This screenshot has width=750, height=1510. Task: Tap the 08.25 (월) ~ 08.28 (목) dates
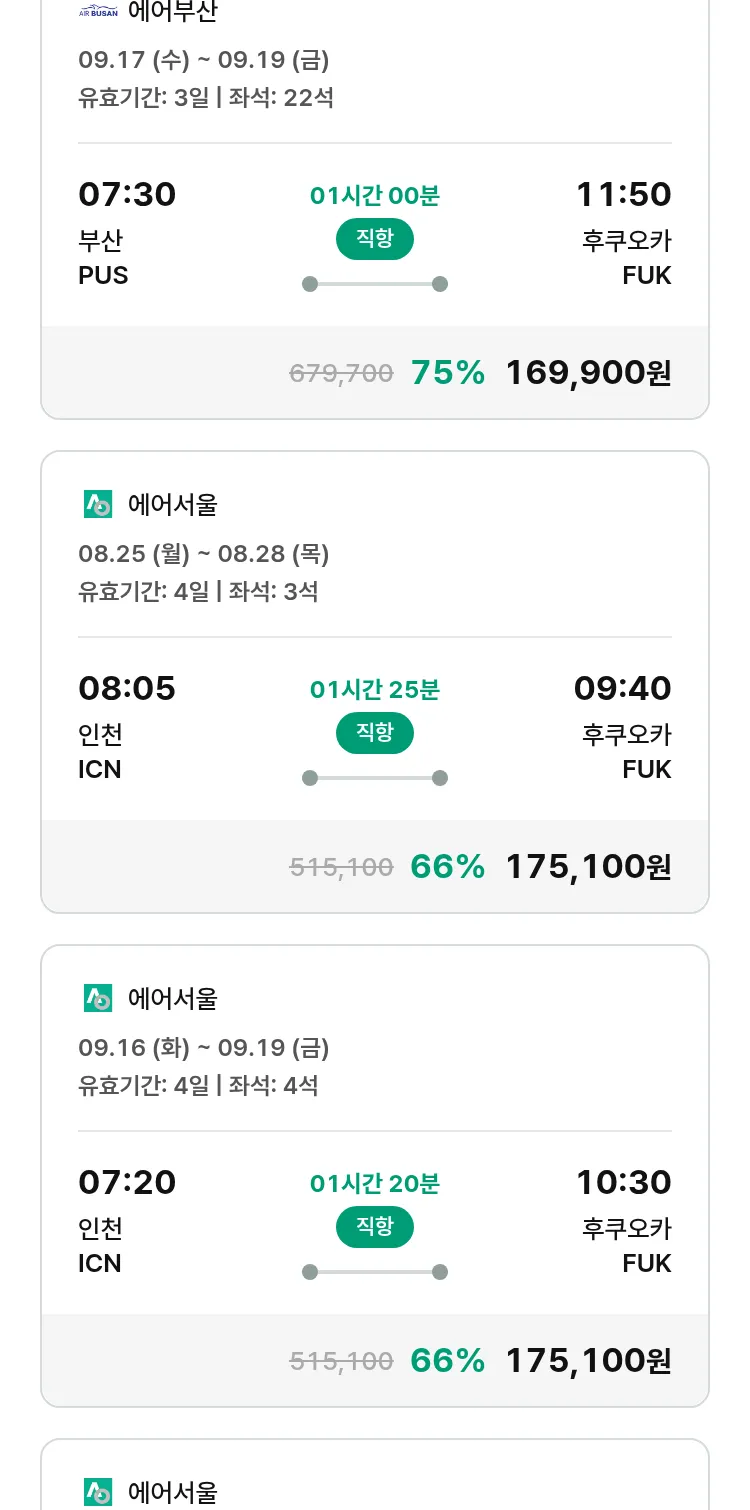pyautogui.click(x=204, y=554)
